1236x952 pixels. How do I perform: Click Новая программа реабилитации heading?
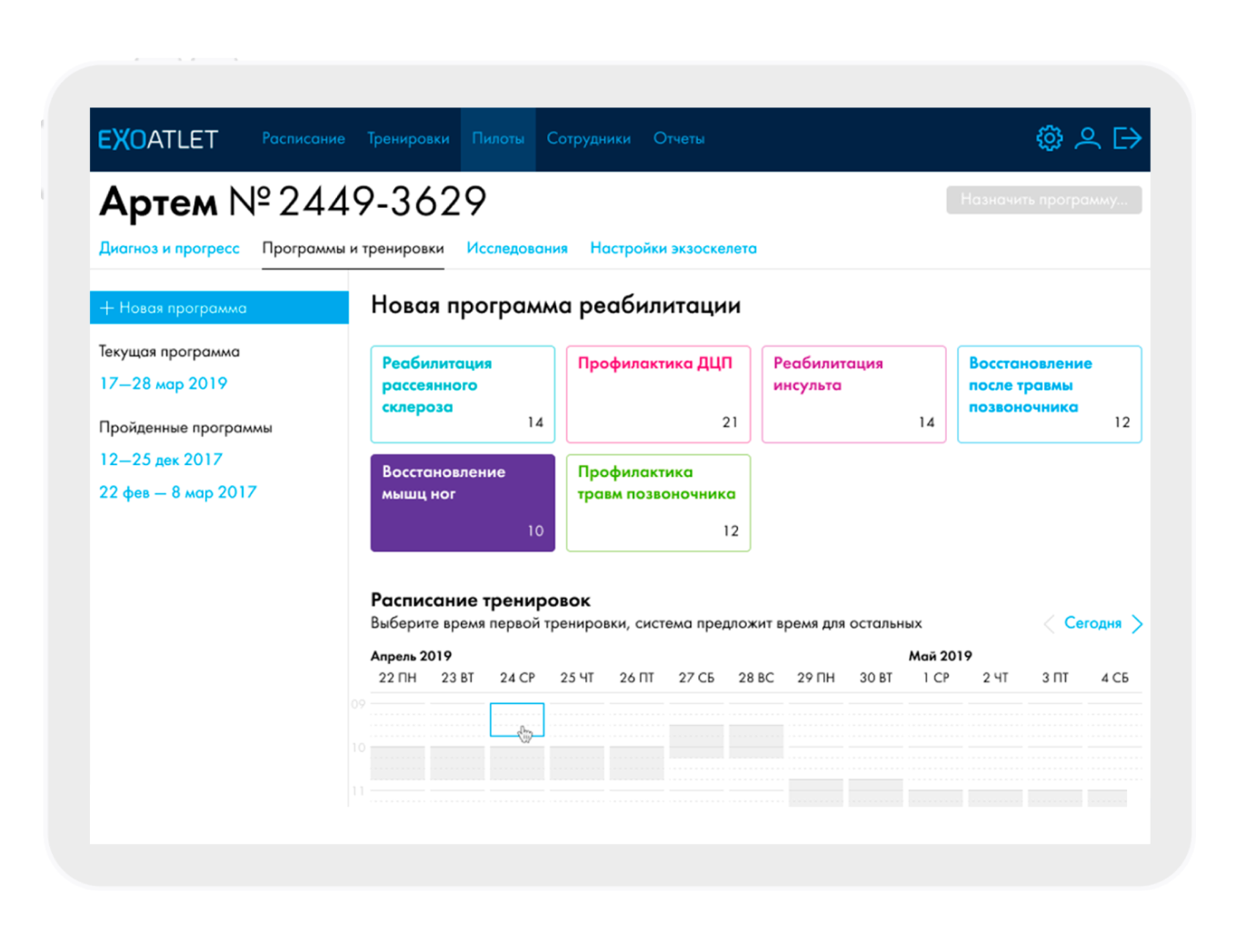[x=556, y=305]
